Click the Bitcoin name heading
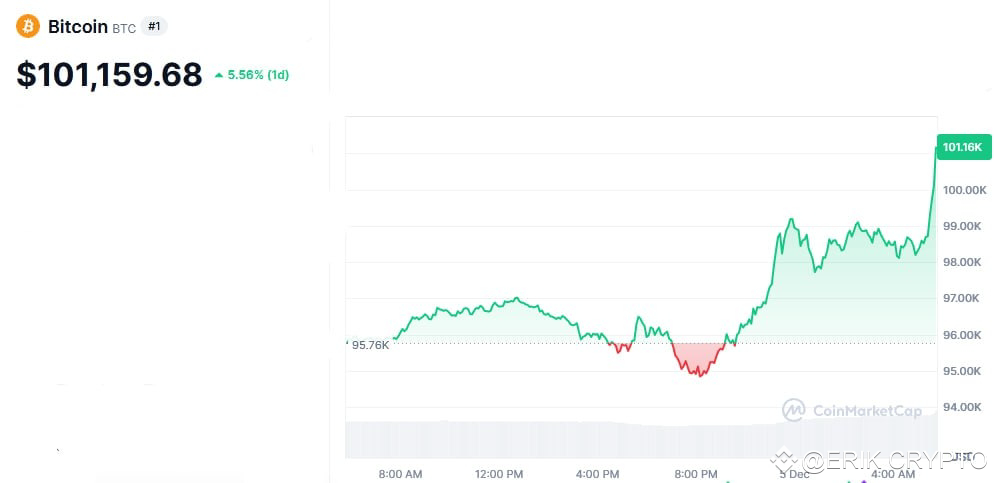 pos(78,27)
